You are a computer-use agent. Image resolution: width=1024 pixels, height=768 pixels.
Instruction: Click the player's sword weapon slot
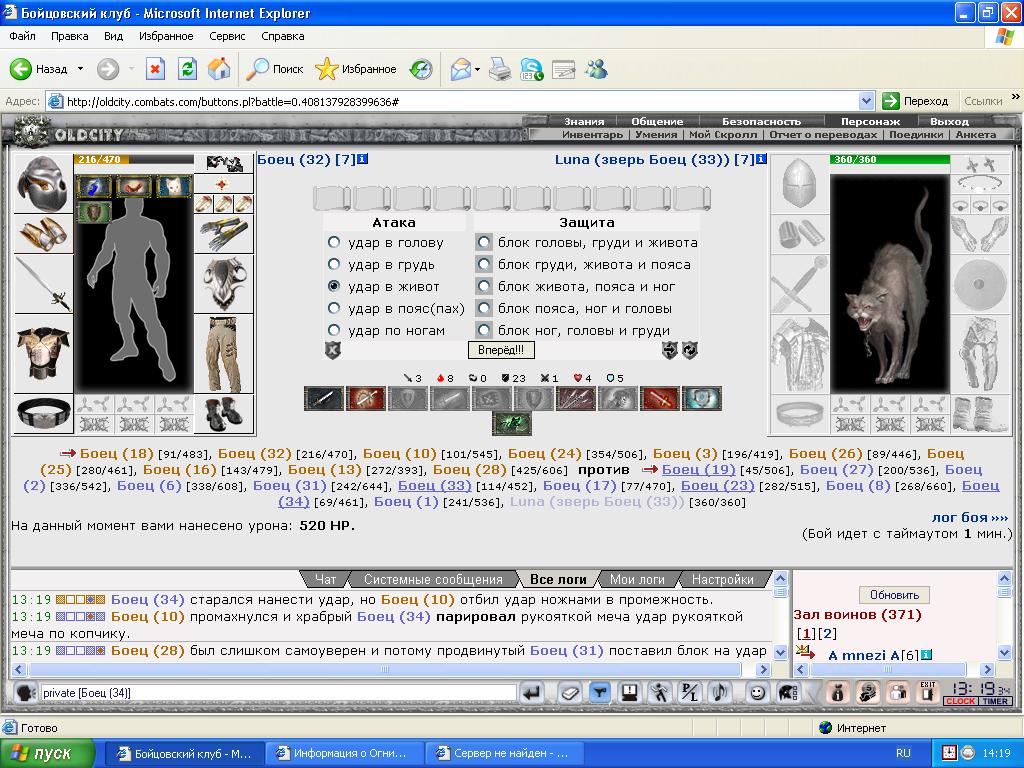click(x=43, y=283)
